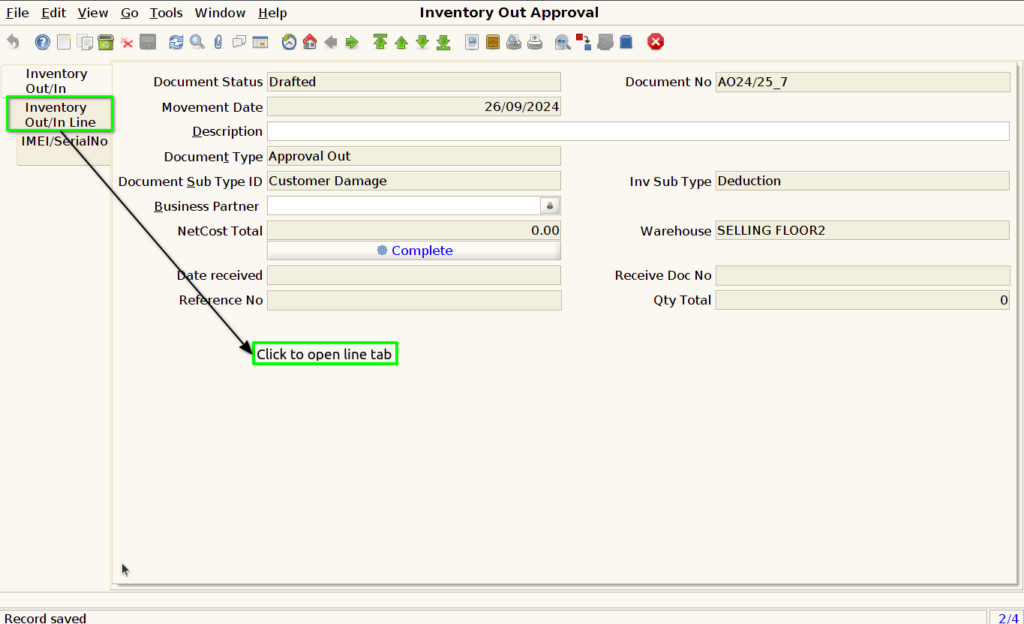Screen dimensions: 1024x624
Task: Open the Window menu
Action: 220,12
